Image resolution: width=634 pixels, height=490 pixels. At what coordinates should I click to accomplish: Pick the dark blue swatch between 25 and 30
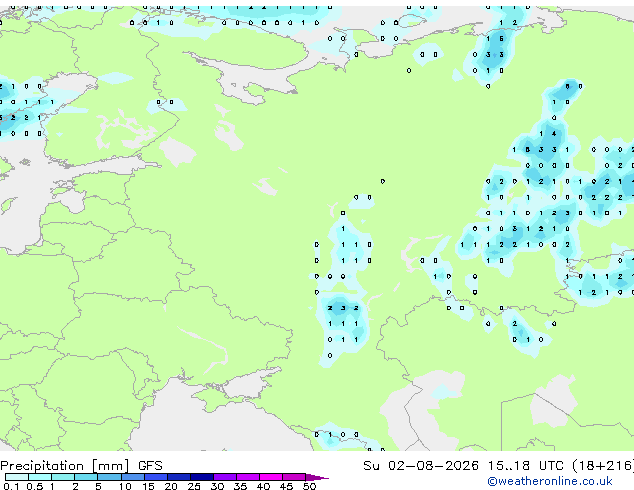[202, 477]
